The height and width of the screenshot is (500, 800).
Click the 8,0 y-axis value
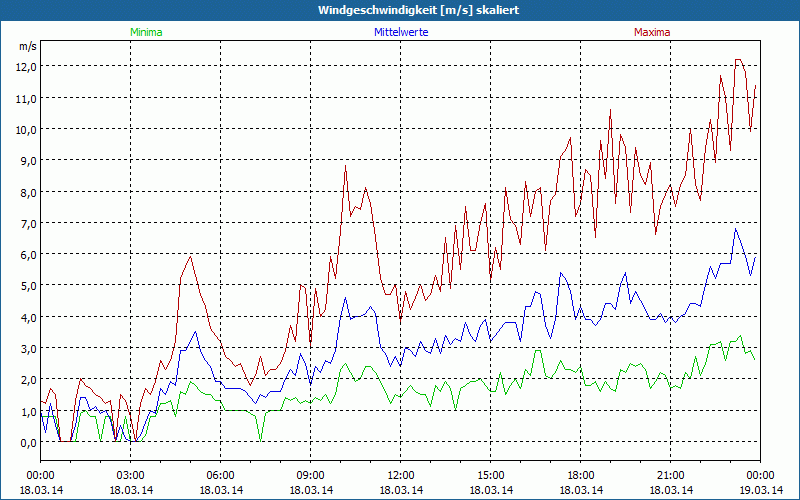(27, 192)
